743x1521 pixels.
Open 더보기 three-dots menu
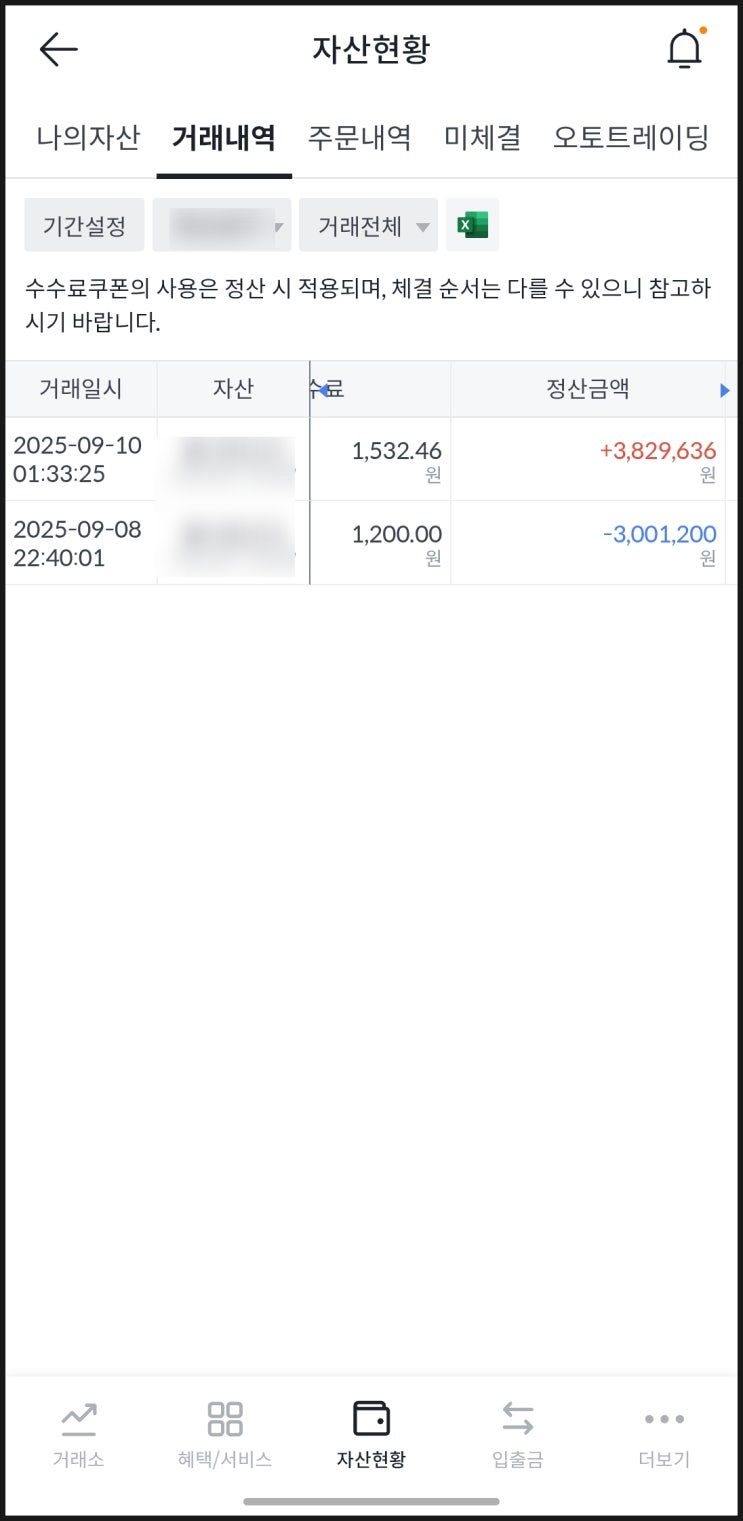664,1418
